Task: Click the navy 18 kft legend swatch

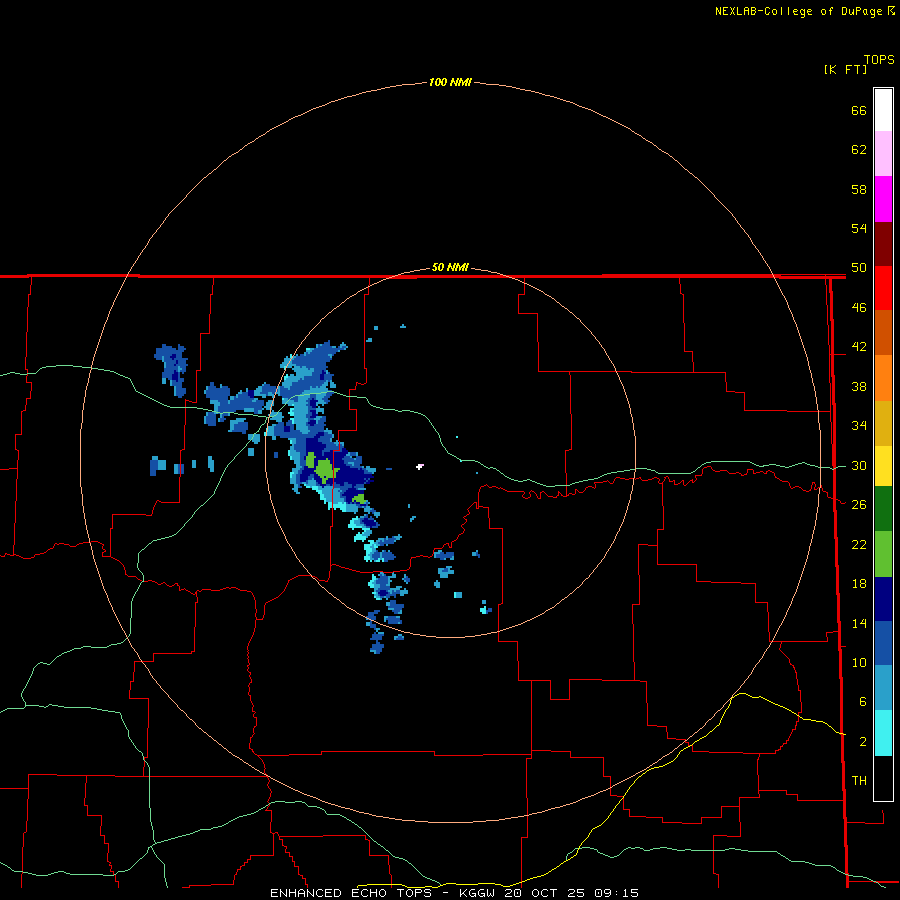Action: click(x=883, y=599)
